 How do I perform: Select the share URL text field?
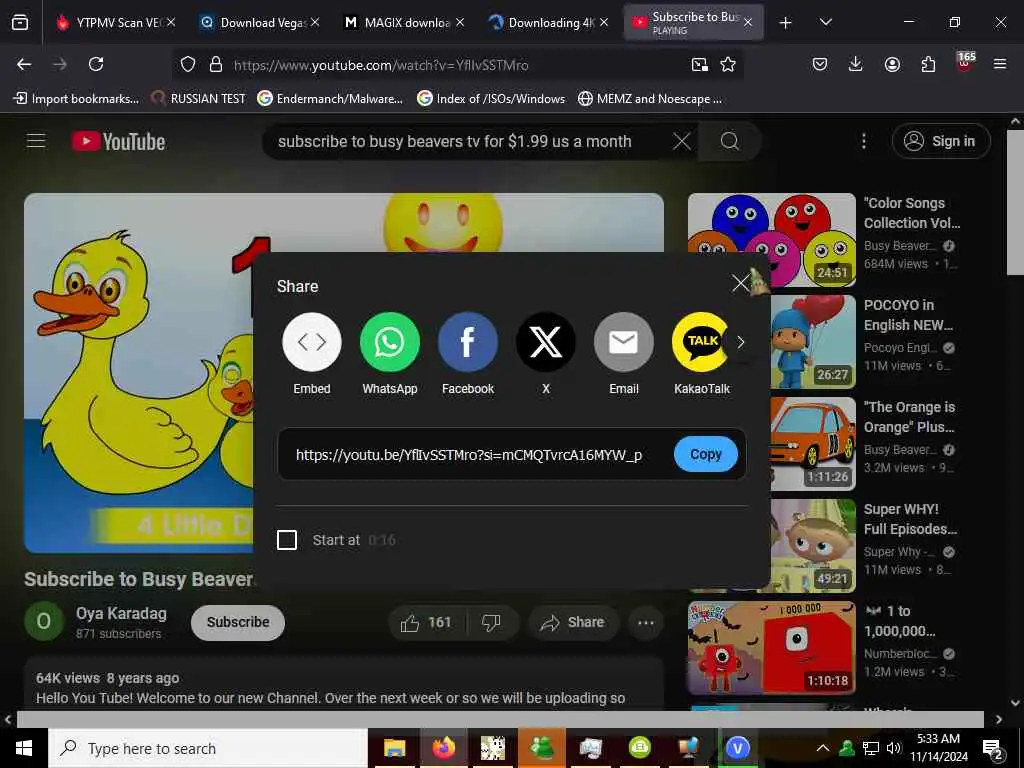click(x=469, y=455)
